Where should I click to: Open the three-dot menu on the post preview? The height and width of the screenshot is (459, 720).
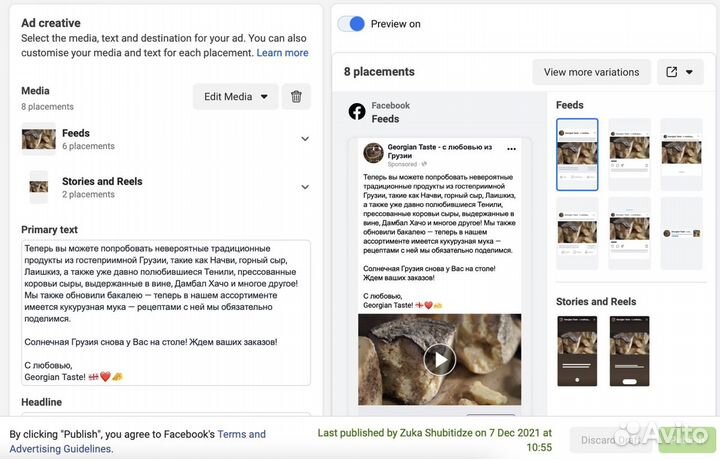(x=510, y=153)
